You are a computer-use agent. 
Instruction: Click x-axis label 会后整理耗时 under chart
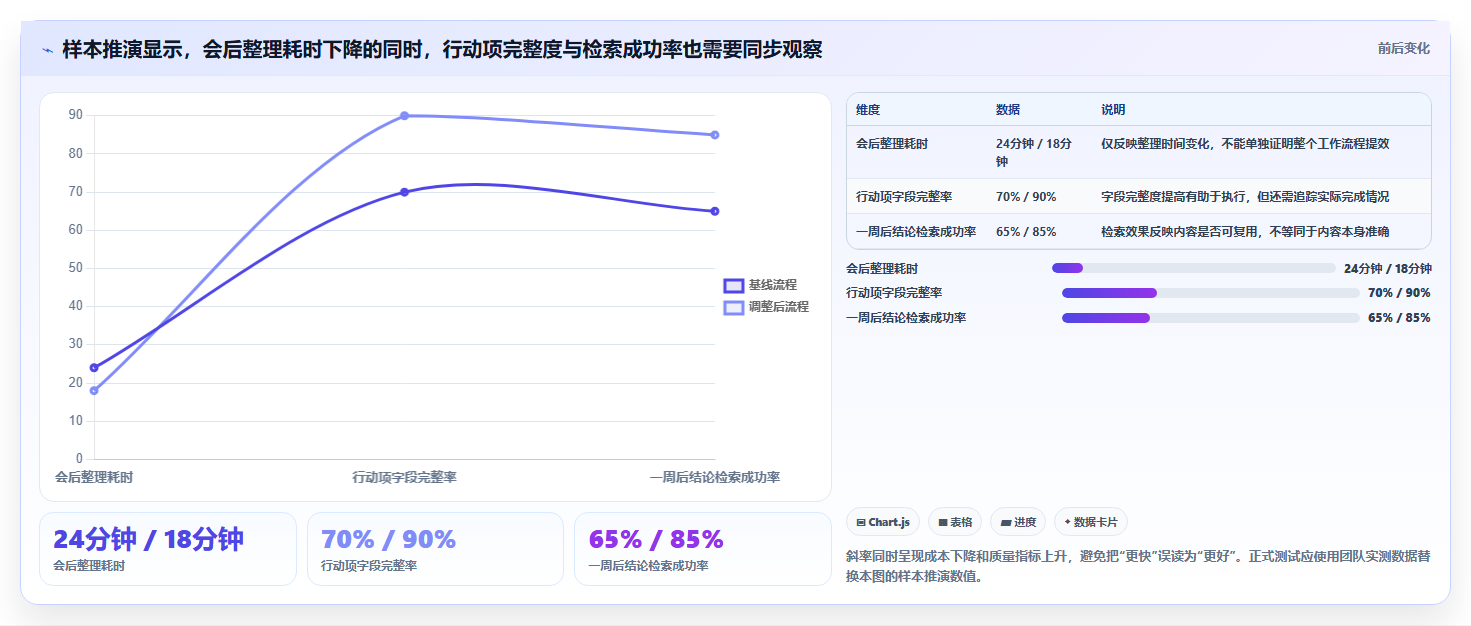tap(94, 478)
